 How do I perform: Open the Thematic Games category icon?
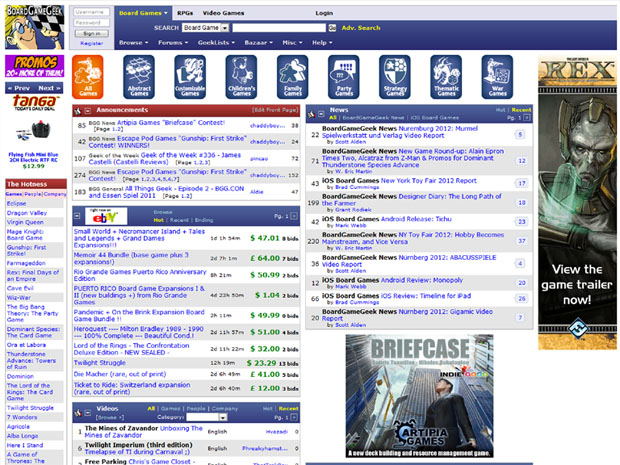tap(446, 77)
